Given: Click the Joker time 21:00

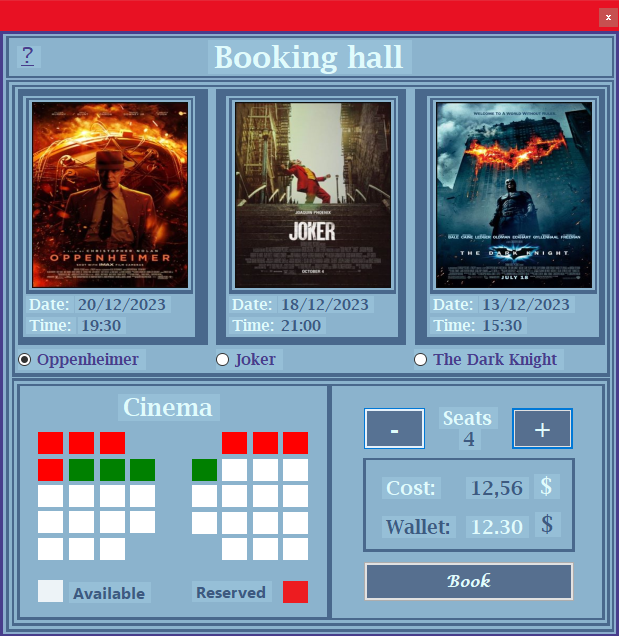Looking at the screenshot, I should point(301,326).
